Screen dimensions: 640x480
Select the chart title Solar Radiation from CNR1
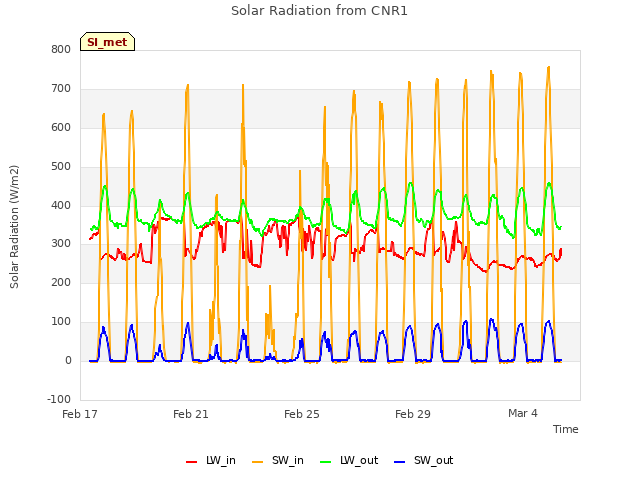319,11
